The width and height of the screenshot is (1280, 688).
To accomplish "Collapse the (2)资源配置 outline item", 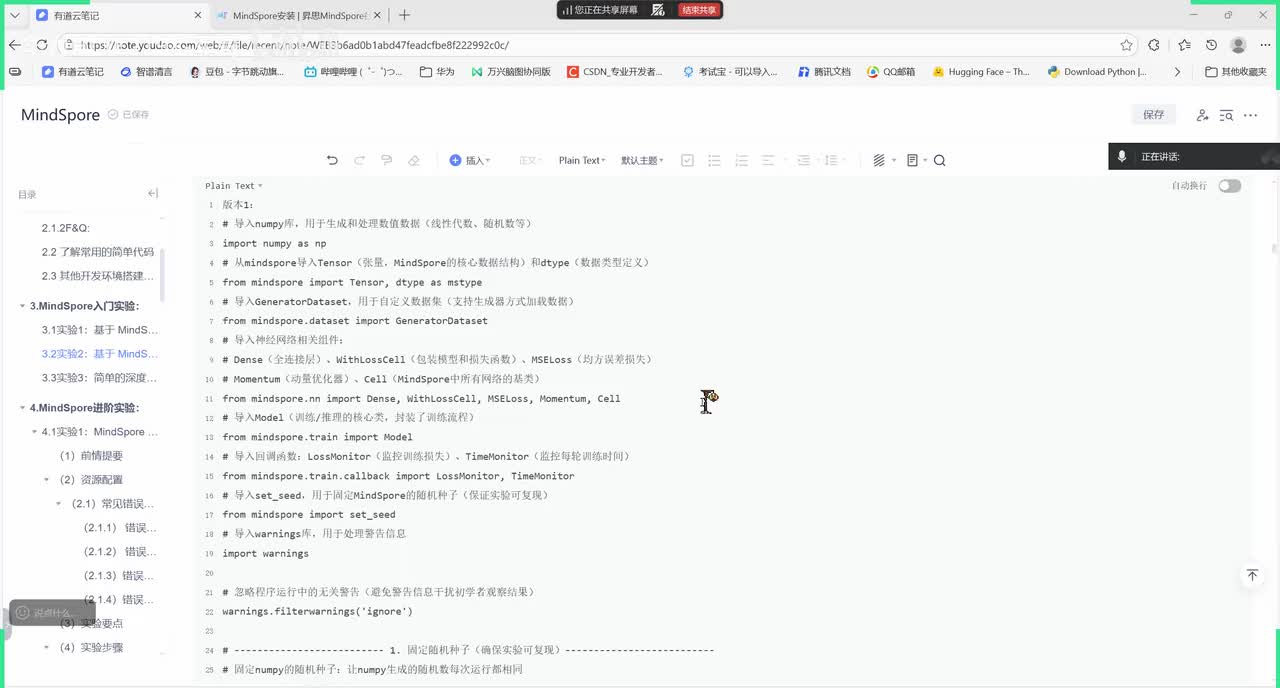I will [46, 480].
